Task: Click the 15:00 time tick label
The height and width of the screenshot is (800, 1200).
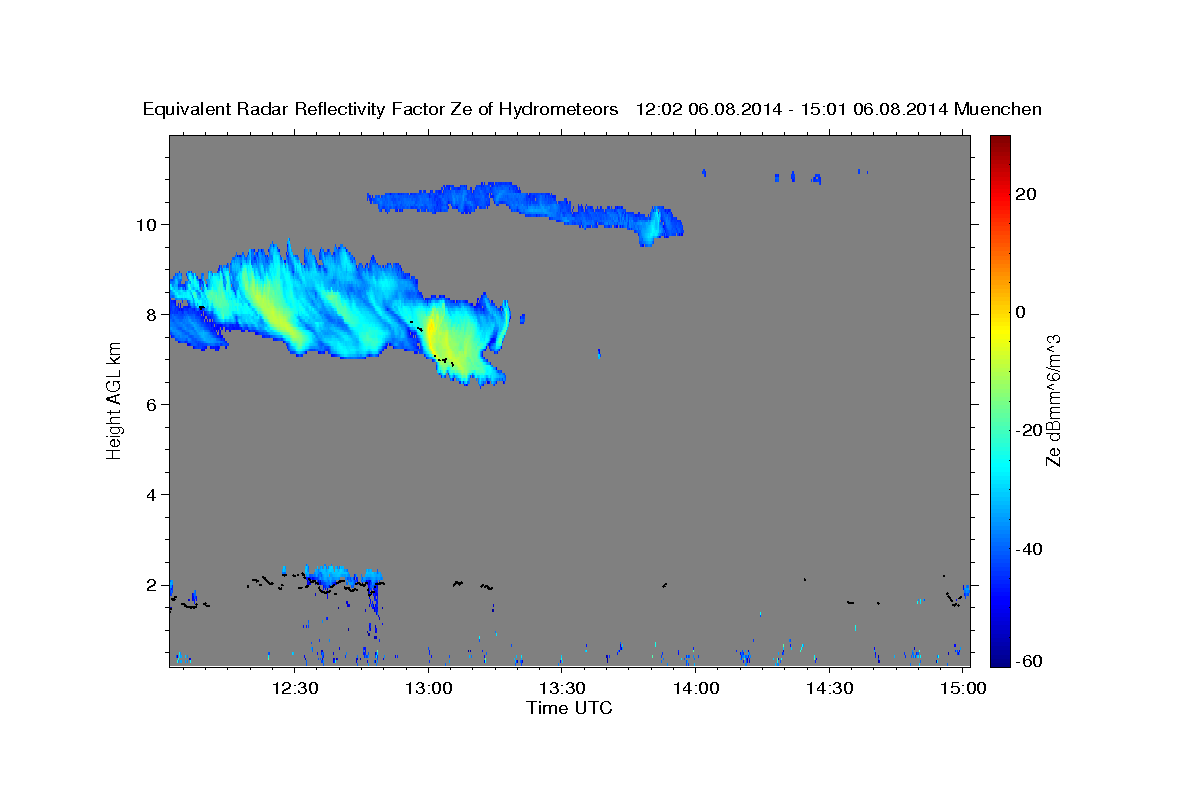Action: click(x=963, y=688)
